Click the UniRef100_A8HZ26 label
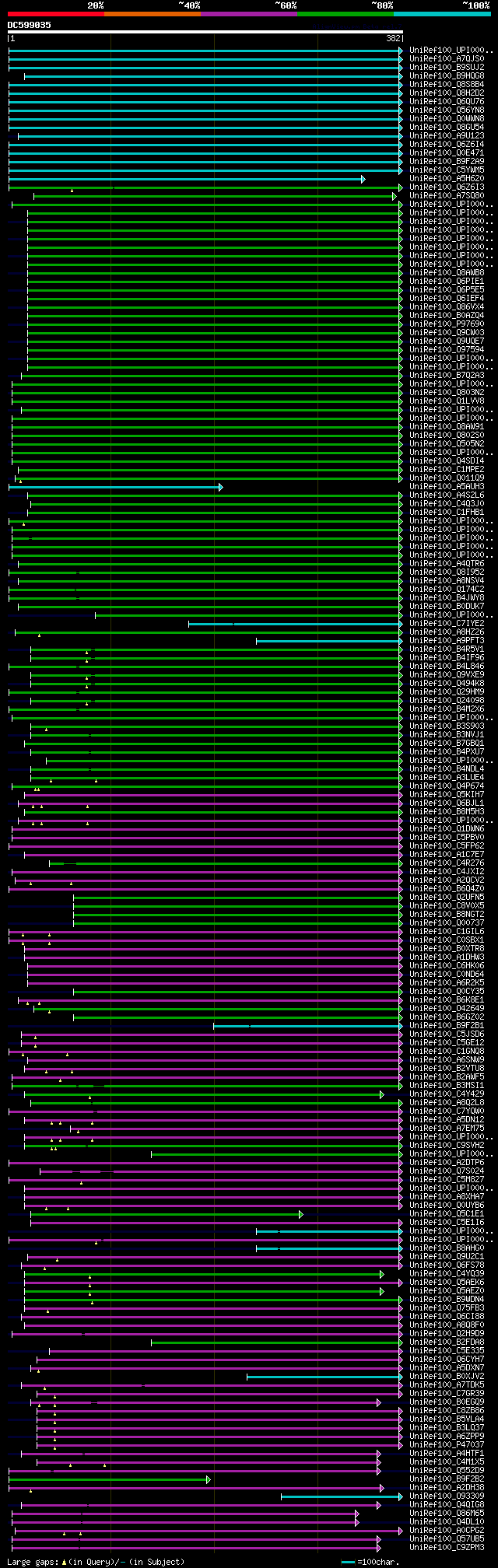Screen dimensions: 498x1568 point(447,632)
